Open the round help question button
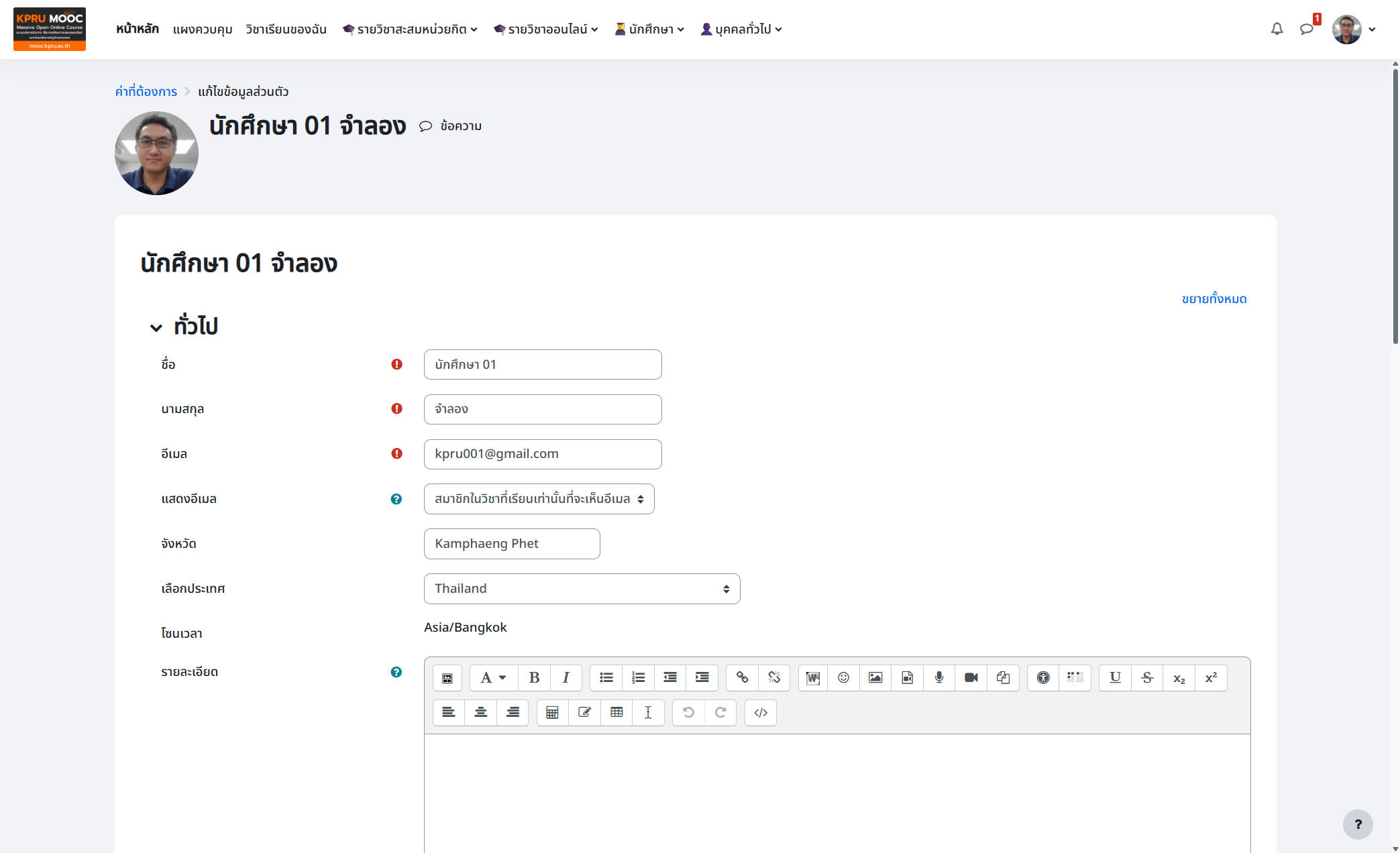Image resolution: width=1400 pixels, height=853 pixels. click(x=1358, y=824)
